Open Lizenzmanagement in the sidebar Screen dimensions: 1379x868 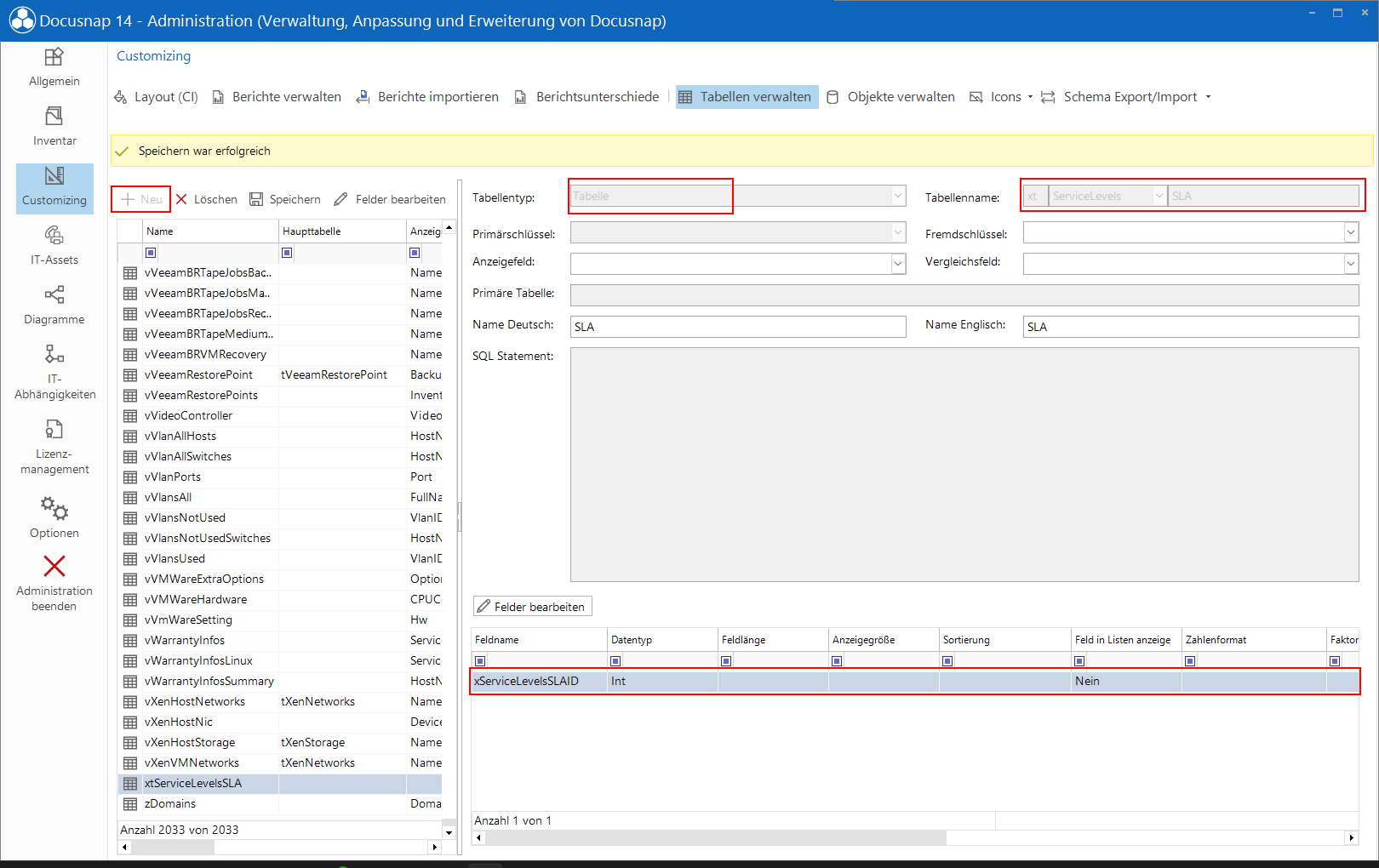click(54, 447)
